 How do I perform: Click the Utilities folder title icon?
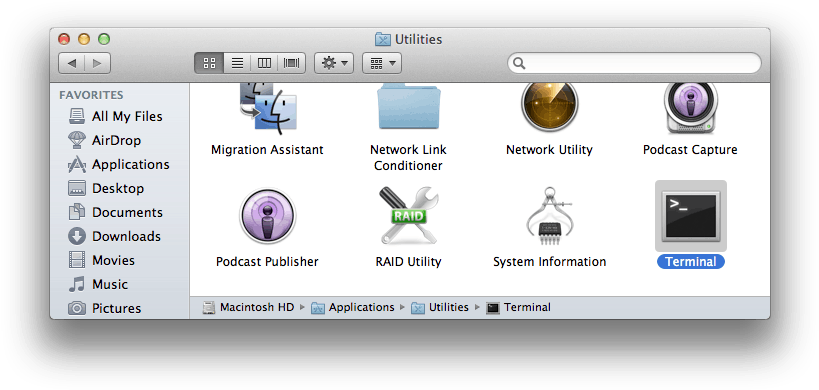tap(383, 39)
